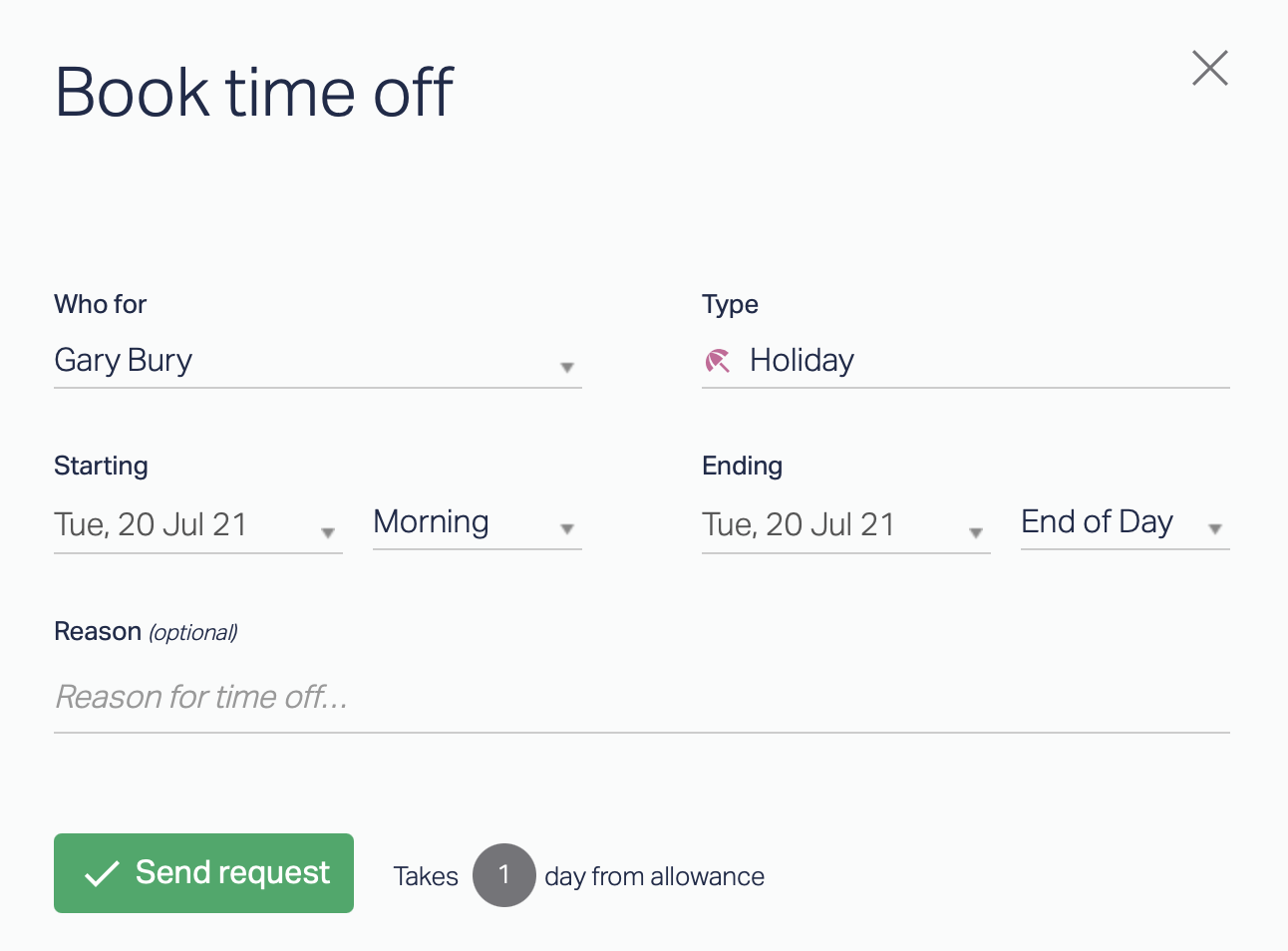Viewport: 1288px width, 951px height.
Task: Click the Reason (optional) label
Action: pyautogui.click(x=146, y=632)
